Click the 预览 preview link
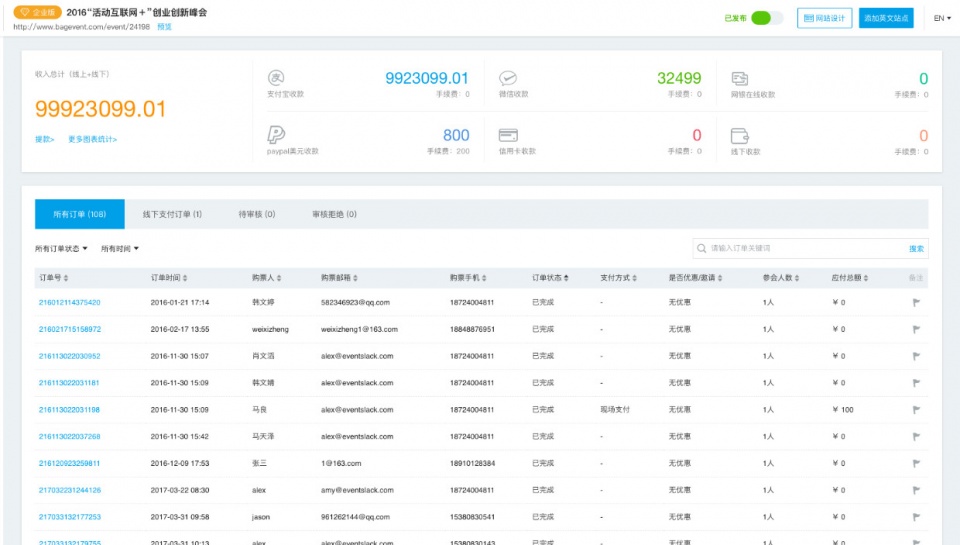960x545 pixels. 164,27
